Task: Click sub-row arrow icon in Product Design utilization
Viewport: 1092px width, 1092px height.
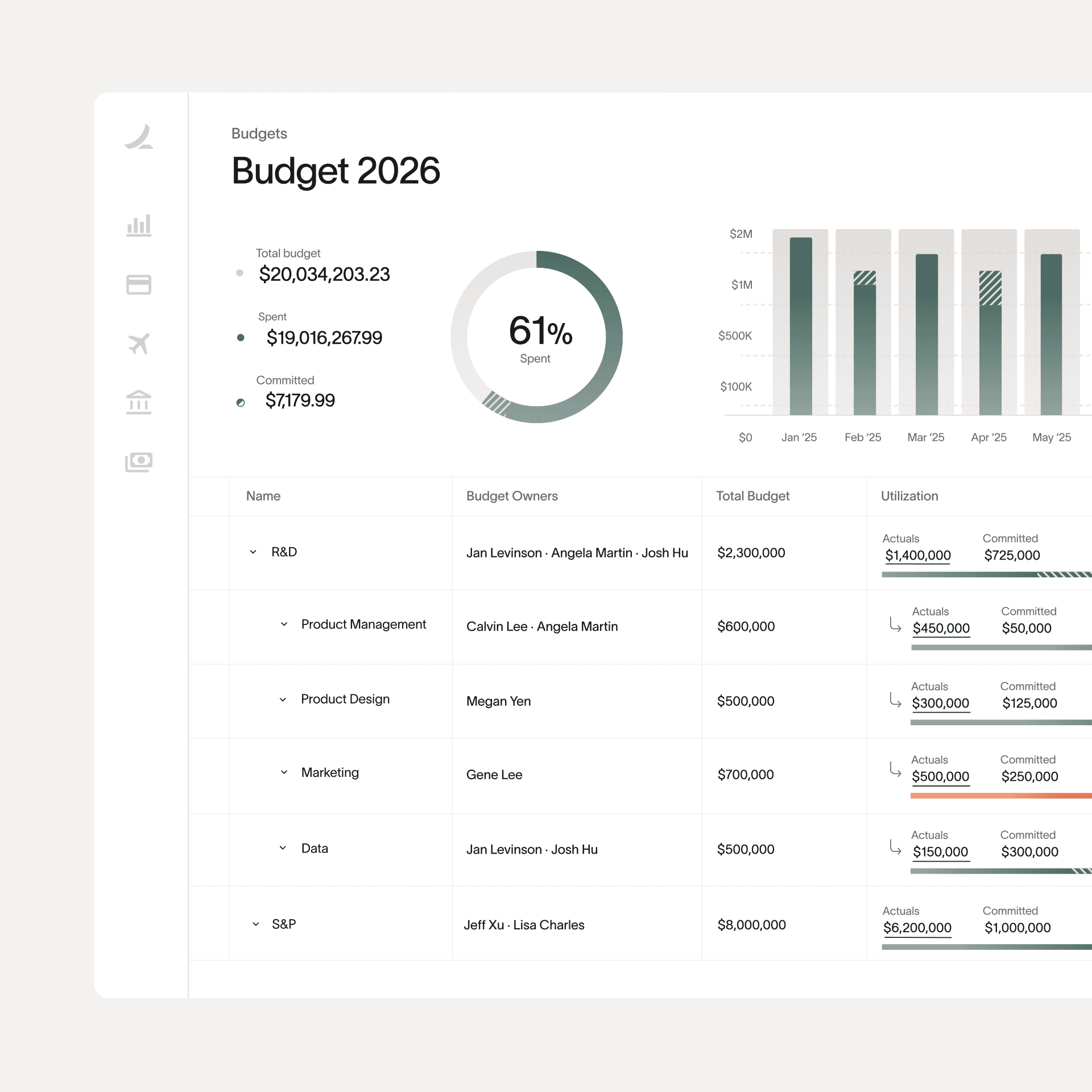Action: click(x=895, y=700)
